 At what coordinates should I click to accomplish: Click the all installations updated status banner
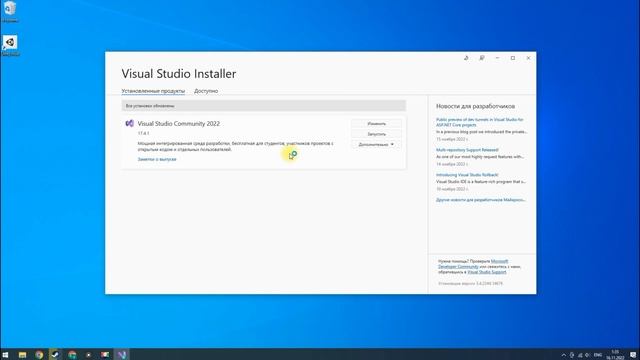264,106
